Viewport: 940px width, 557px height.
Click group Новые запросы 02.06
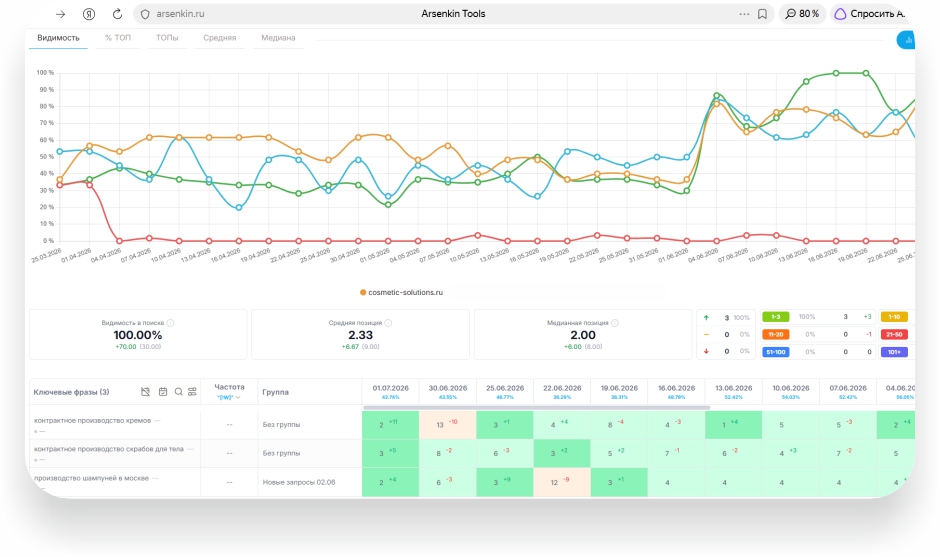299,482
